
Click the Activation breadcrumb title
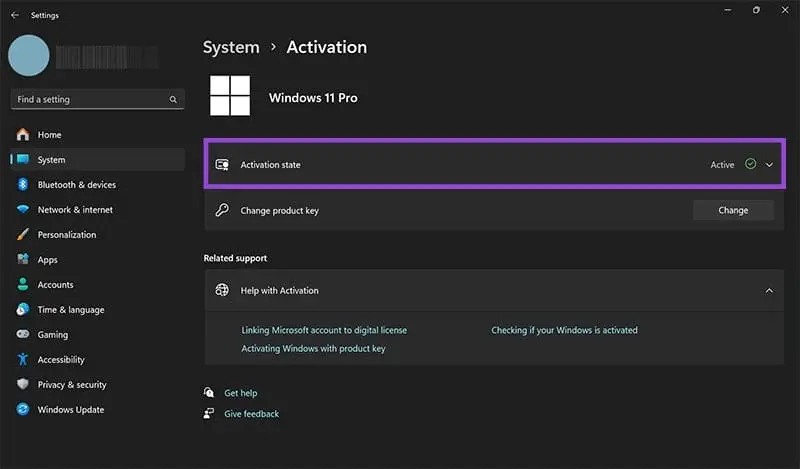[x=327, y=47]
